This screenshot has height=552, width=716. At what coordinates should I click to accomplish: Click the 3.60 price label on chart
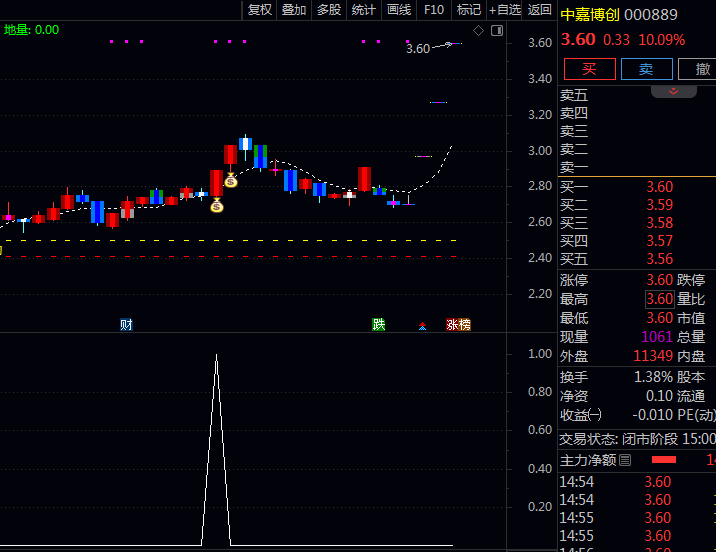point(418,48)
